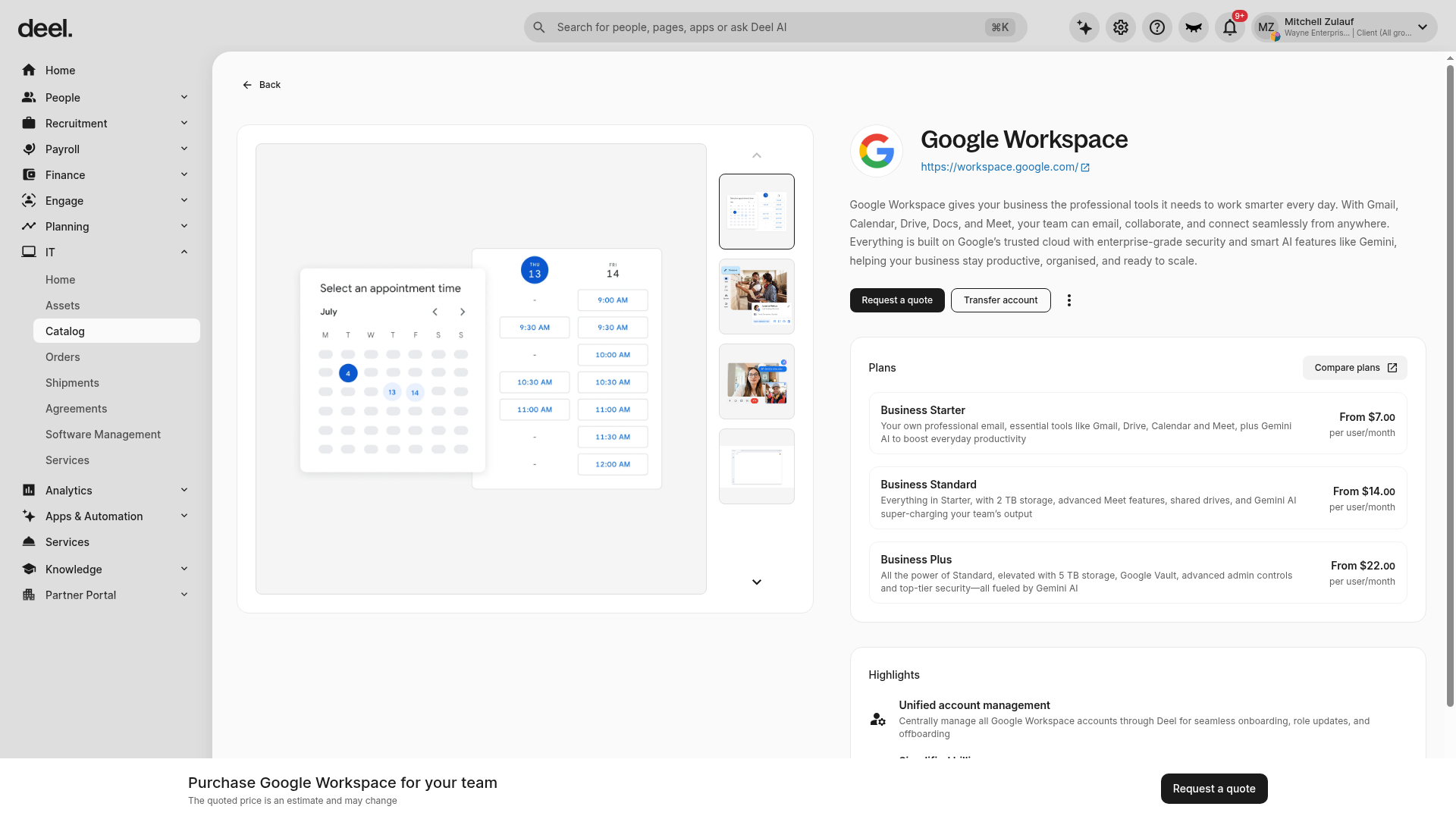This screenshot has width=1456, height=819.
Task: Open Assets under IT
Action: (x=117, y=306)
